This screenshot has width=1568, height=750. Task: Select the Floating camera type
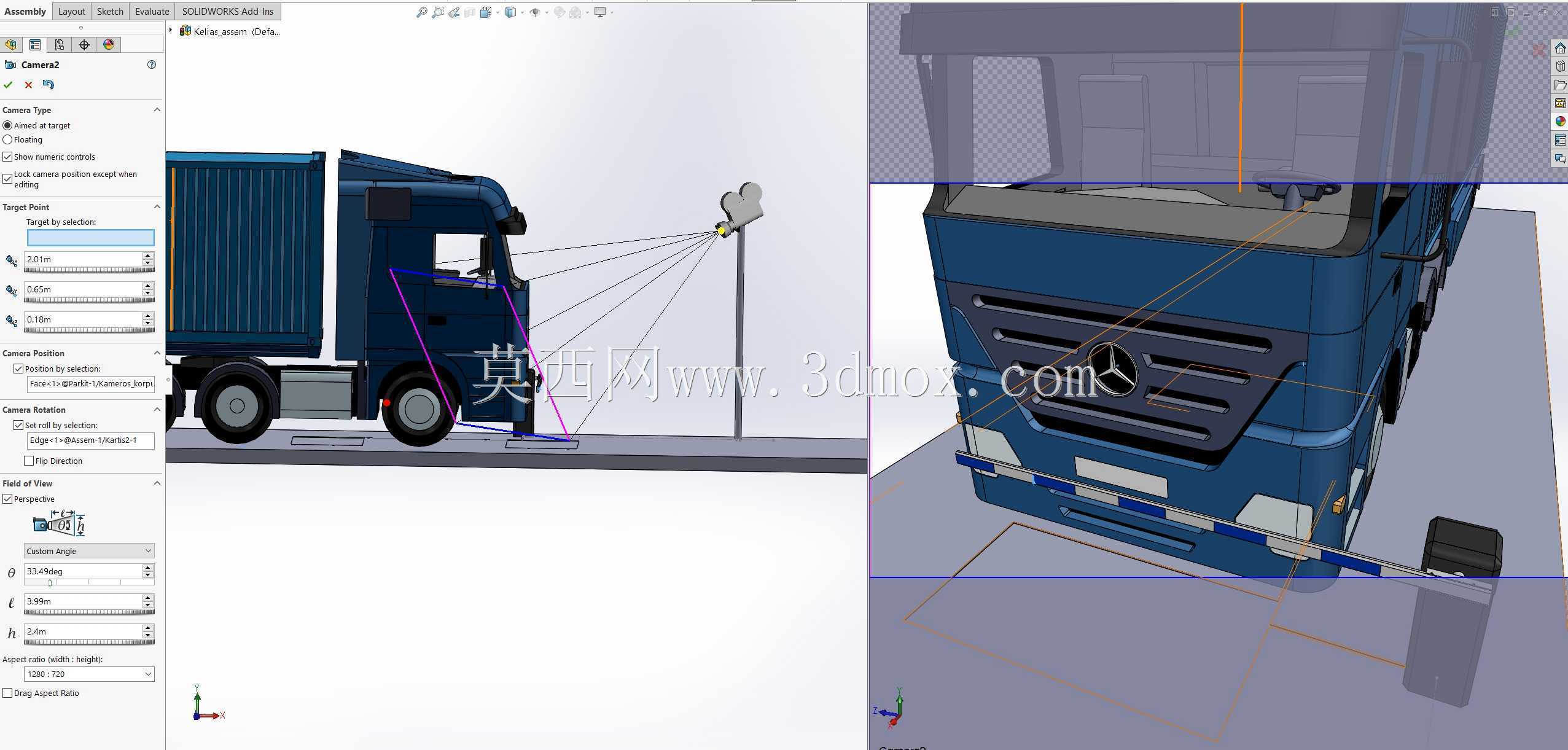click(x=7, y=140)
